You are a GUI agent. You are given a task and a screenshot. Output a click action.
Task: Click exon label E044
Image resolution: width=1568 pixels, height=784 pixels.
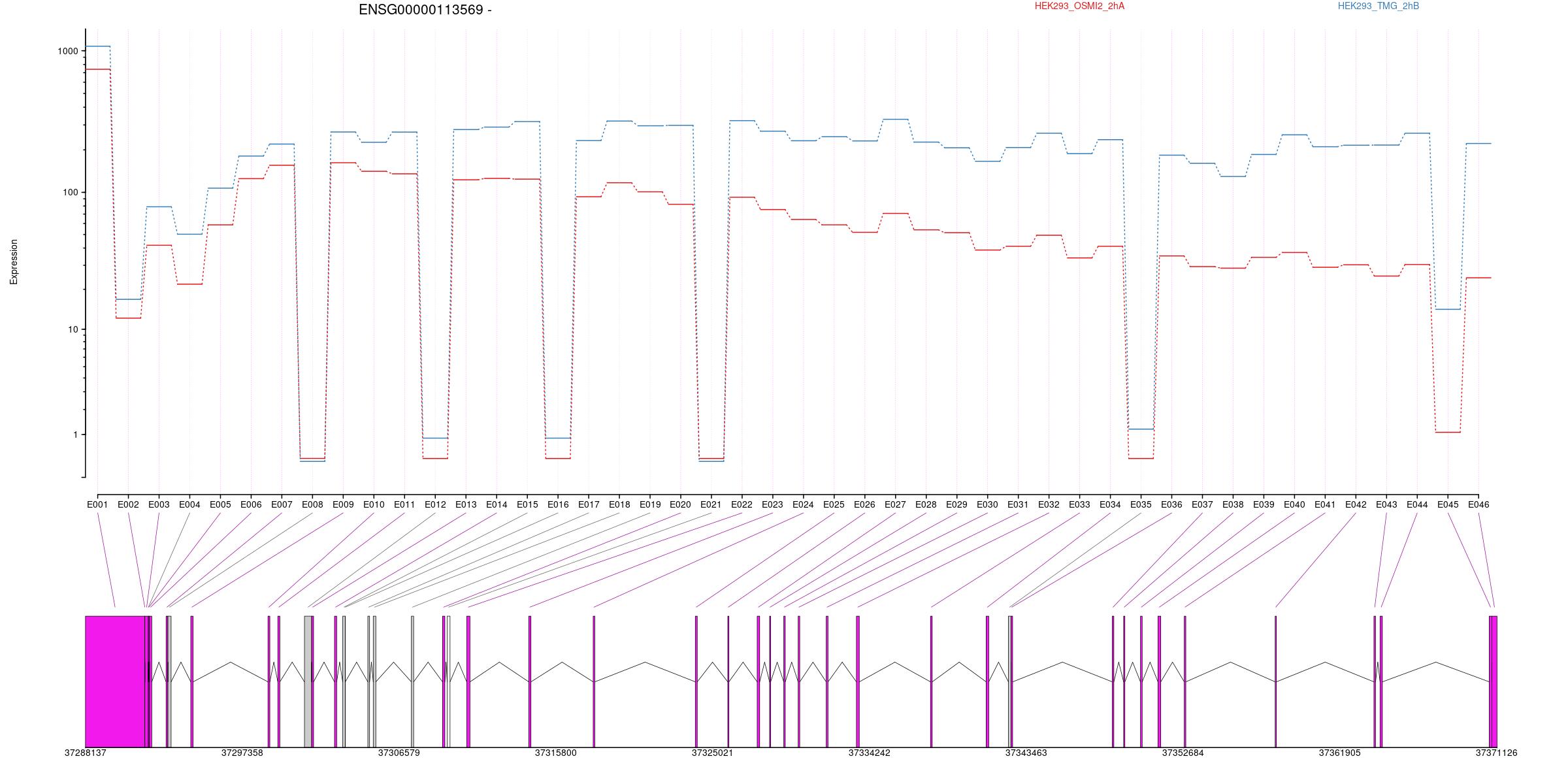[1417, 505]
